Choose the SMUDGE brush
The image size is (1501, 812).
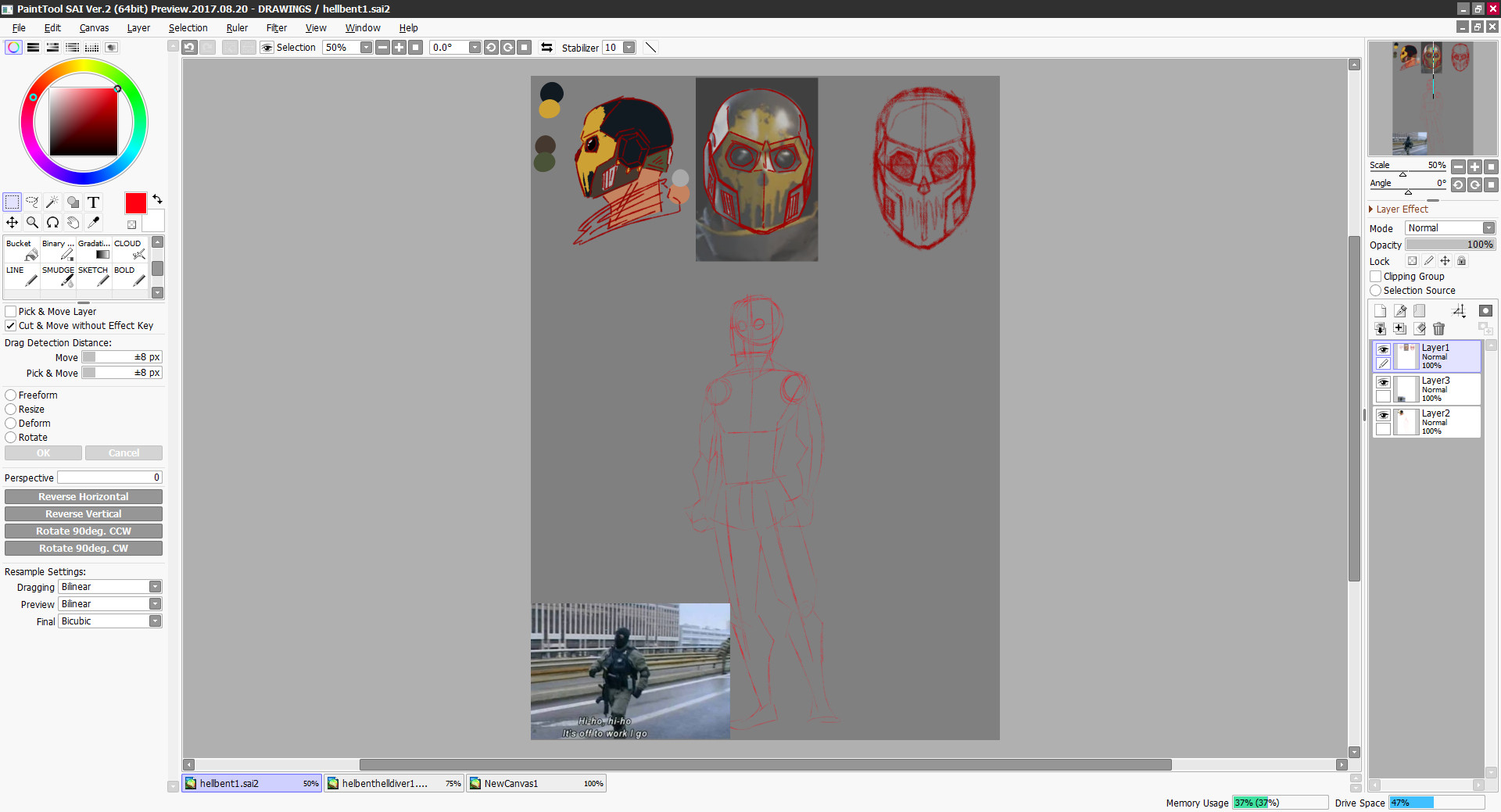coord(58,276)
